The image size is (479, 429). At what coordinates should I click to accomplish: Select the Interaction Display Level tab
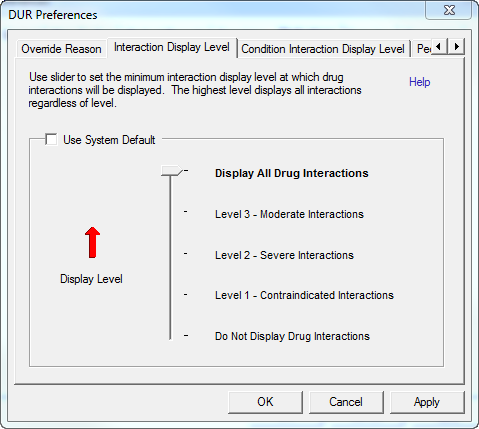pyautogui.click(x=172, y=47)
